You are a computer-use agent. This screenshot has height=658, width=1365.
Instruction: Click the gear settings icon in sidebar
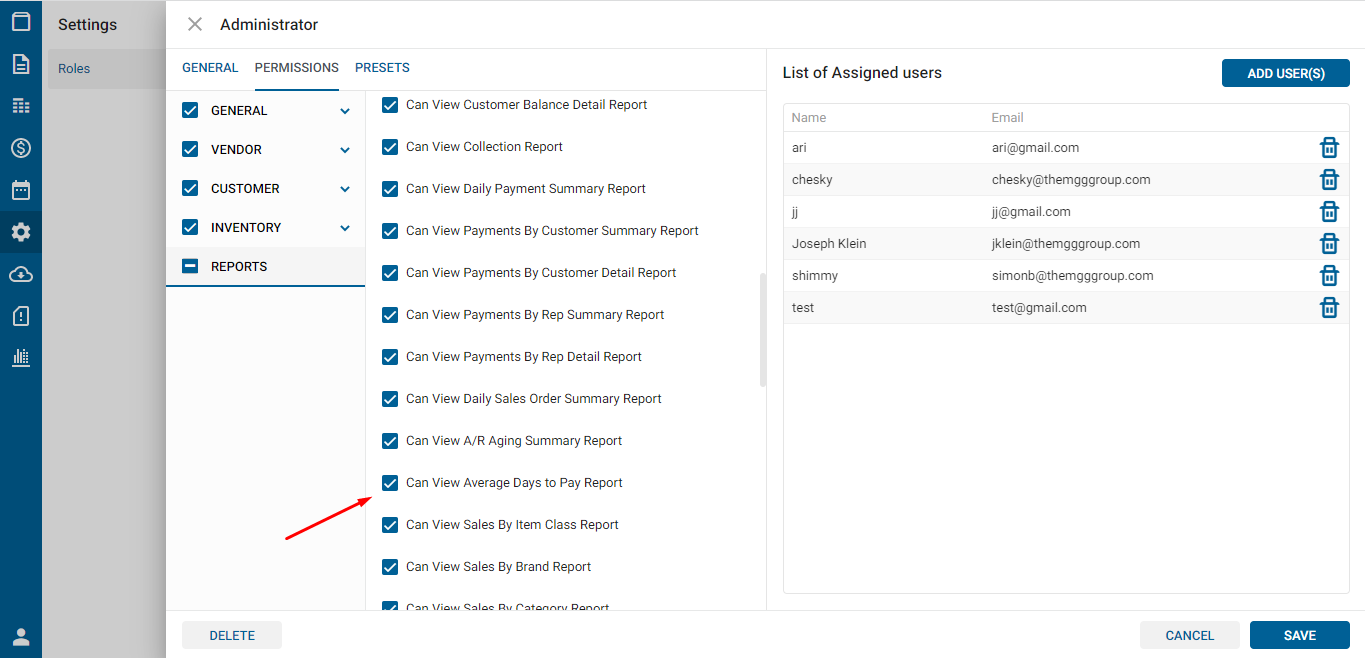point(21,232)
